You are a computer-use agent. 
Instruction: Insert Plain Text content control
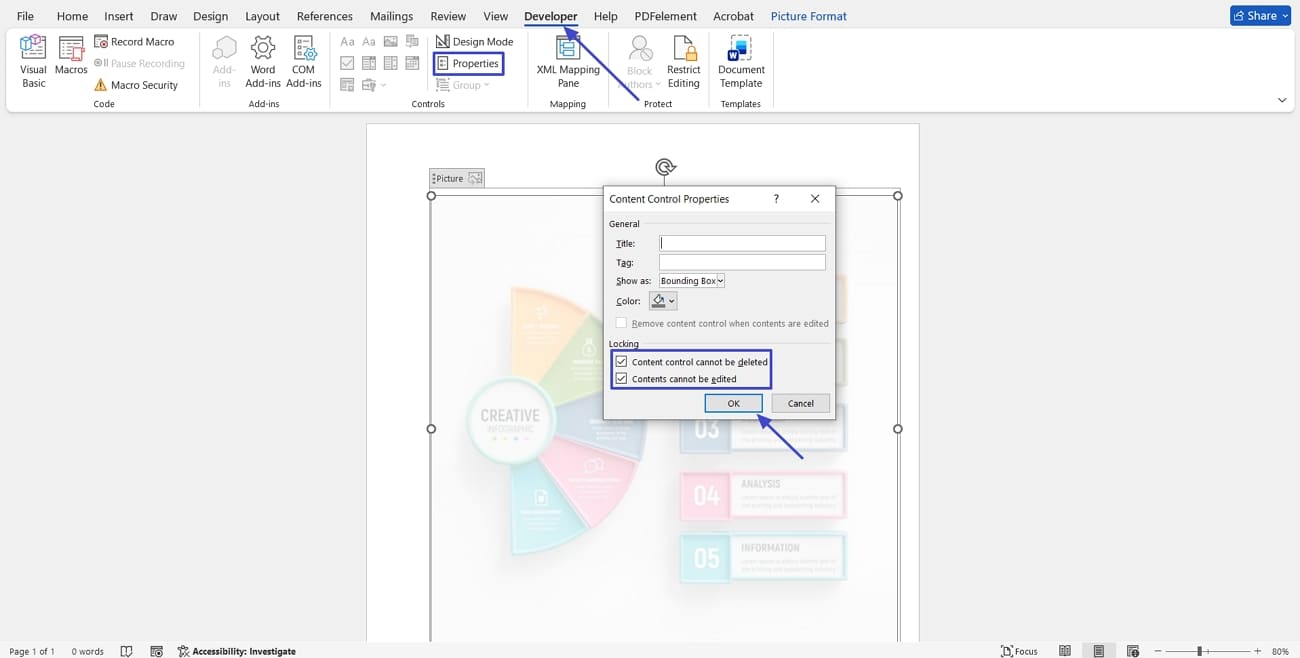[369, 42]
